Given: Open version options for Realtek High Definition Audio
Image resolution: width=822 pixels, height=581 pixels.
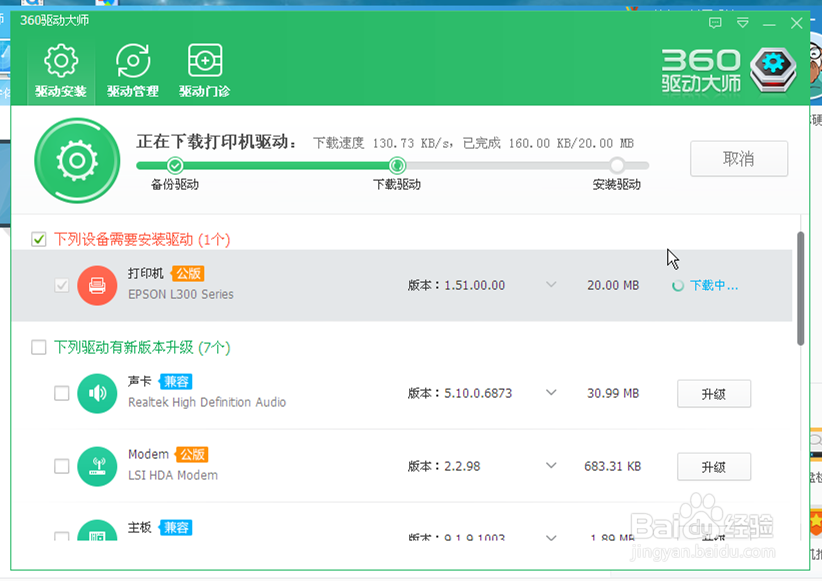Looking at the screenshot, I should (x=551, y=393).
